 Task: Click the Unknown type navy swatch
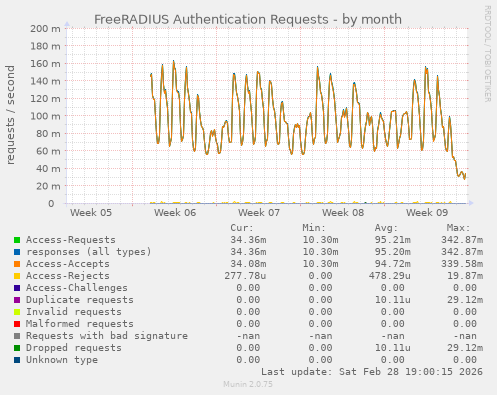[x=17, y=360]
